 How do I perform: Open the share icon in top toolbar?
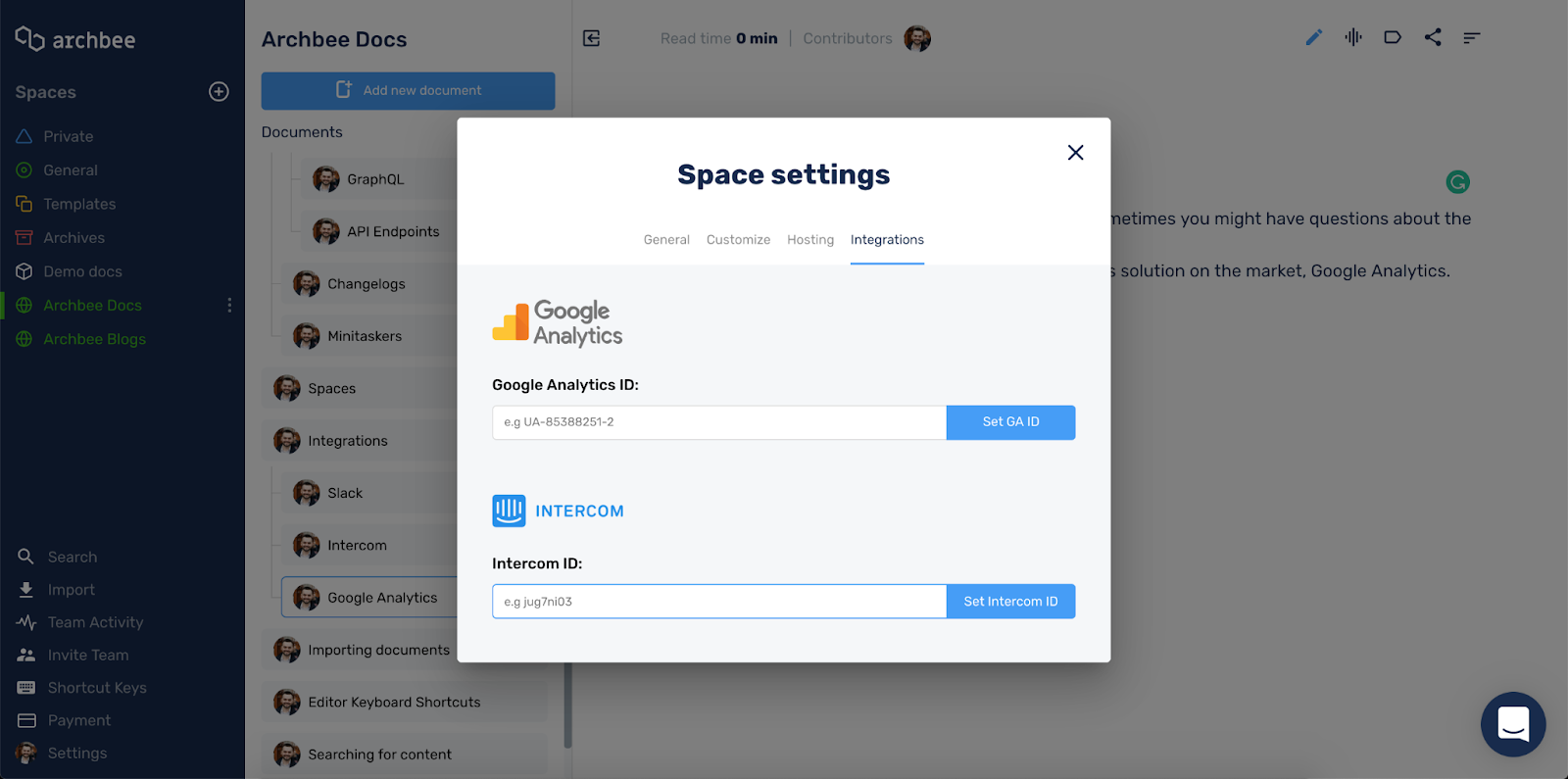1433,37
